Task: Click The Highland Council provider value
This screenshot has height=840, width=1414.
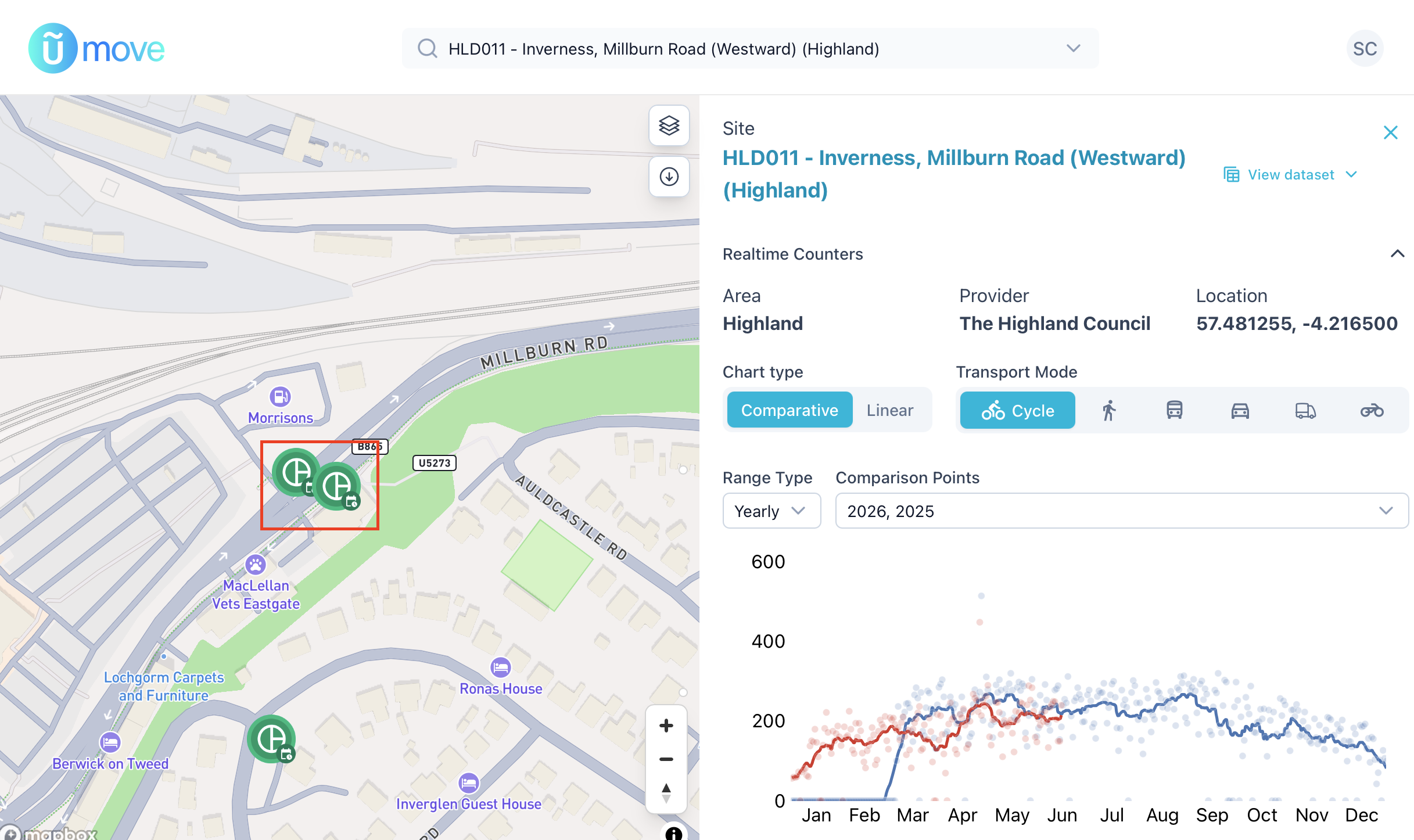Action: click(x=1054, y=324)
